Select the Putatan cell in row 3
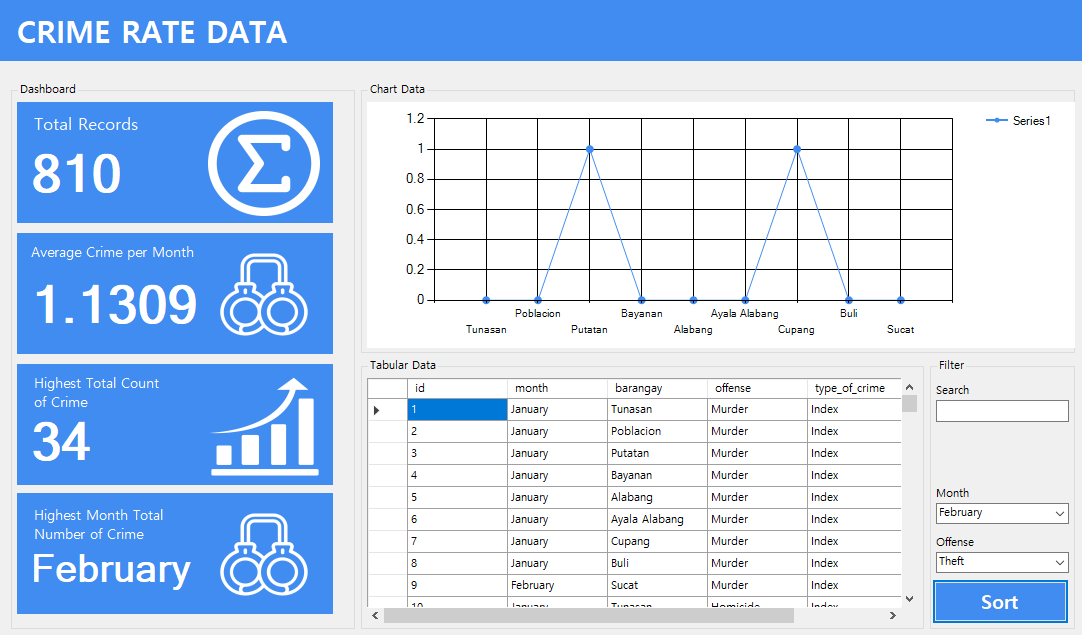Viewport: 1082px width, 635px height. coord(657,453)
